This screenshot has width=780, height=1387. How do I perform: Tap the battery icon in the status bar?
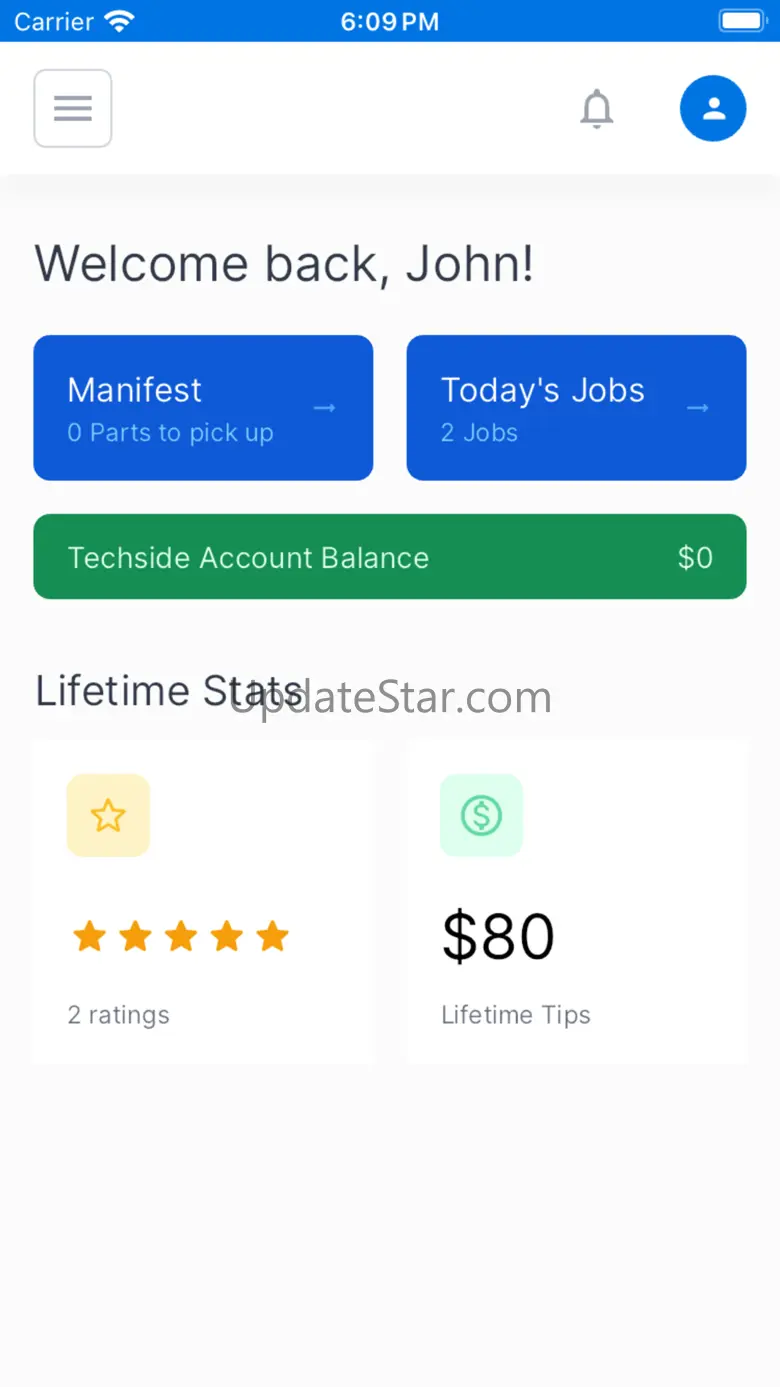coord(741,21)
